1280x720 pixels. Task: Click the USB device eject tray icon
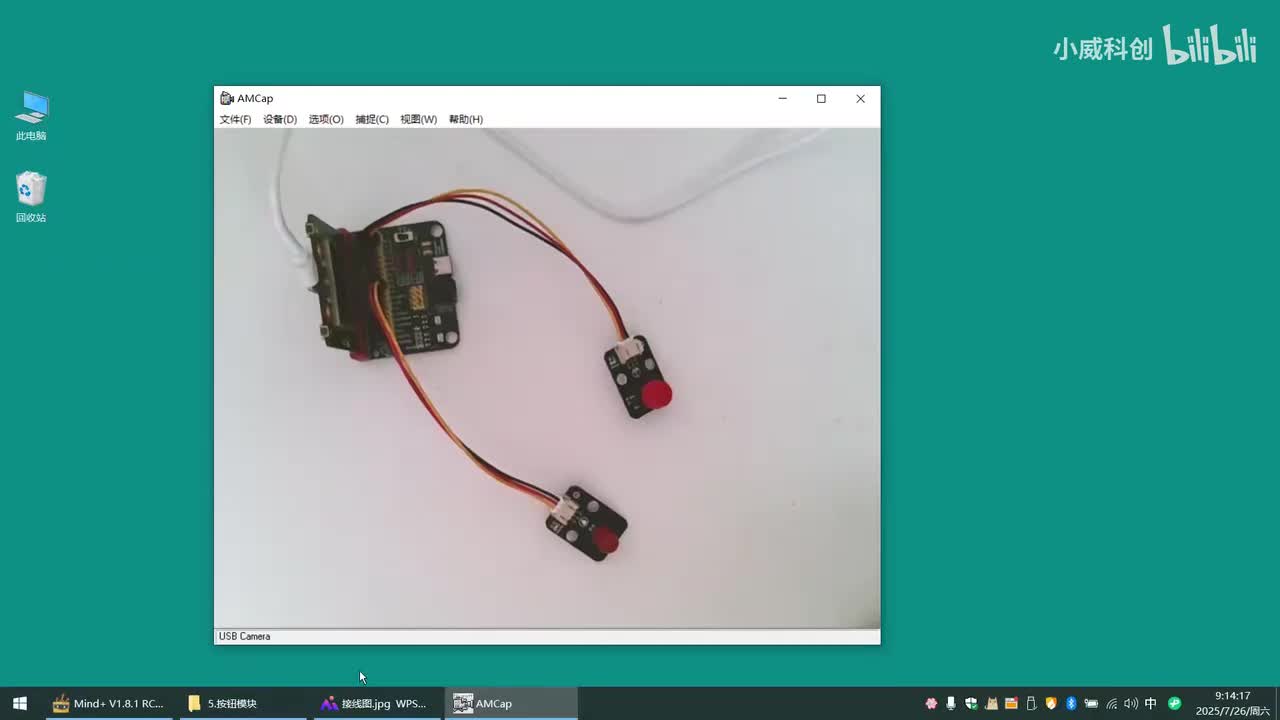pyautogui.click(x=1031, y=704)
